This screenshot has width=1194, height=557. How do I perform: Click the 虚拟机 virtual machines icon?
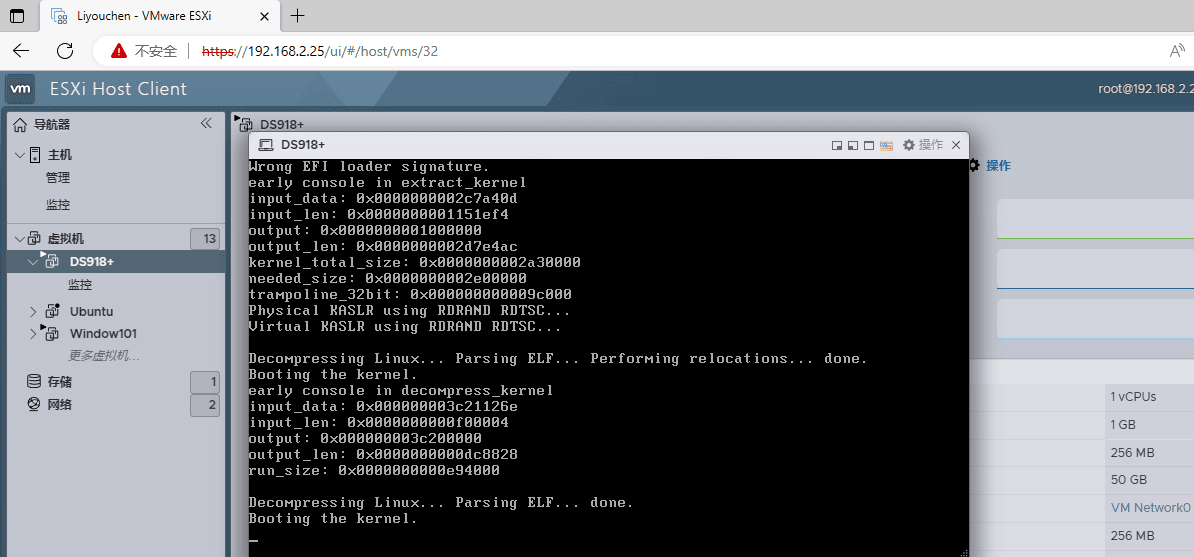(x=35, y=238)
